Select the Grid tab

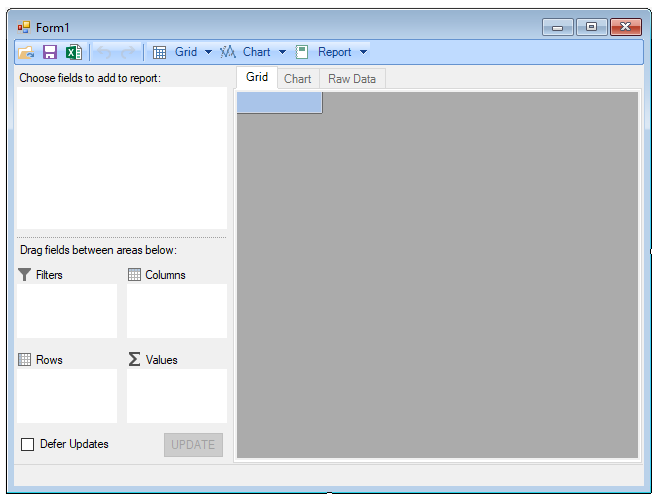click(257, 78)
